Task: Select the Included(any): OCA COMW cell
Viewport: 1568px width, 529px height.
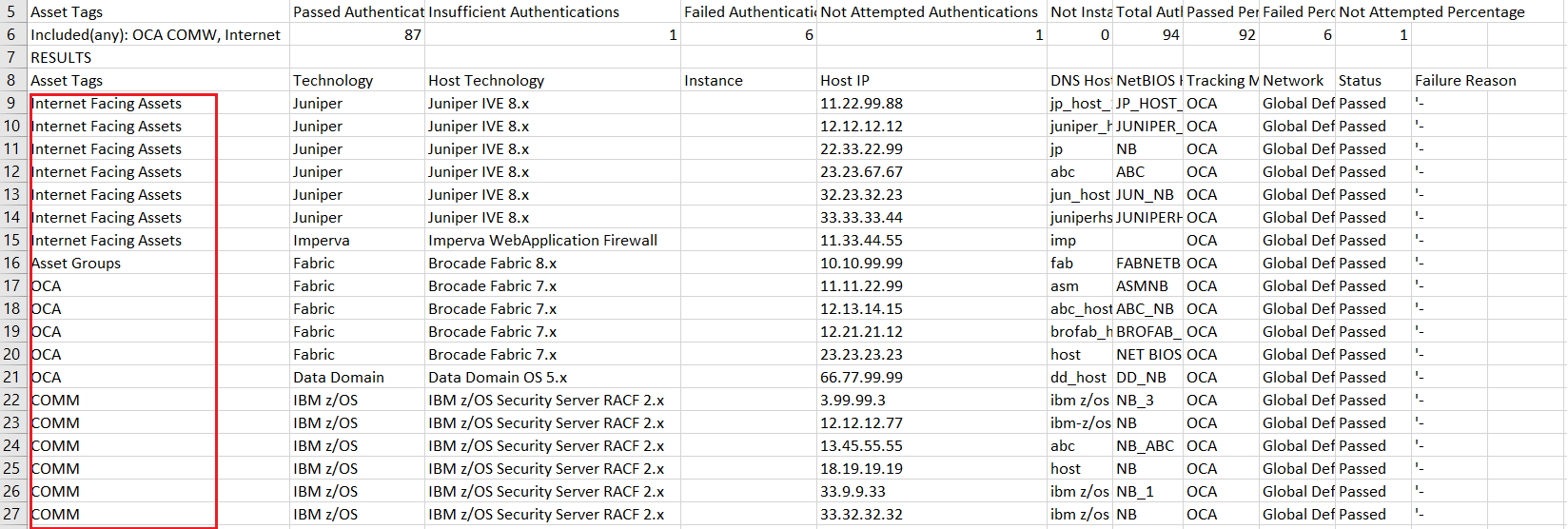Action: (x=158, y=34)
